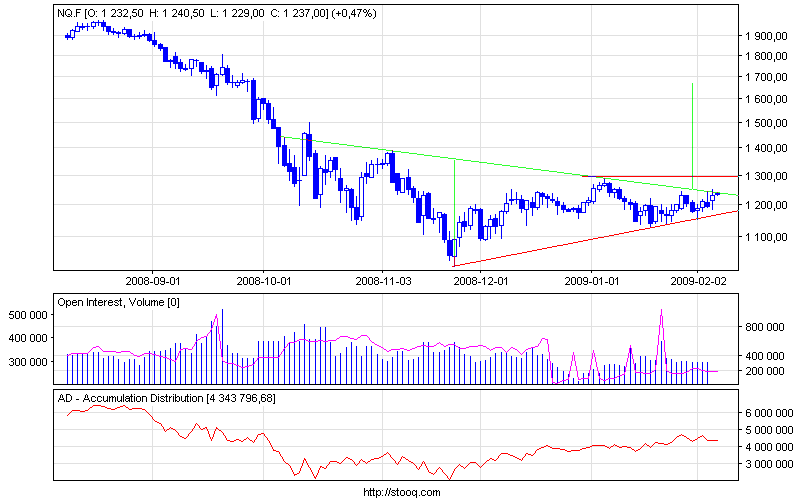The height and width of the screenshot is (500, 800).
Task: Click the 2008-12-01 date label
Action: (481, 281)
